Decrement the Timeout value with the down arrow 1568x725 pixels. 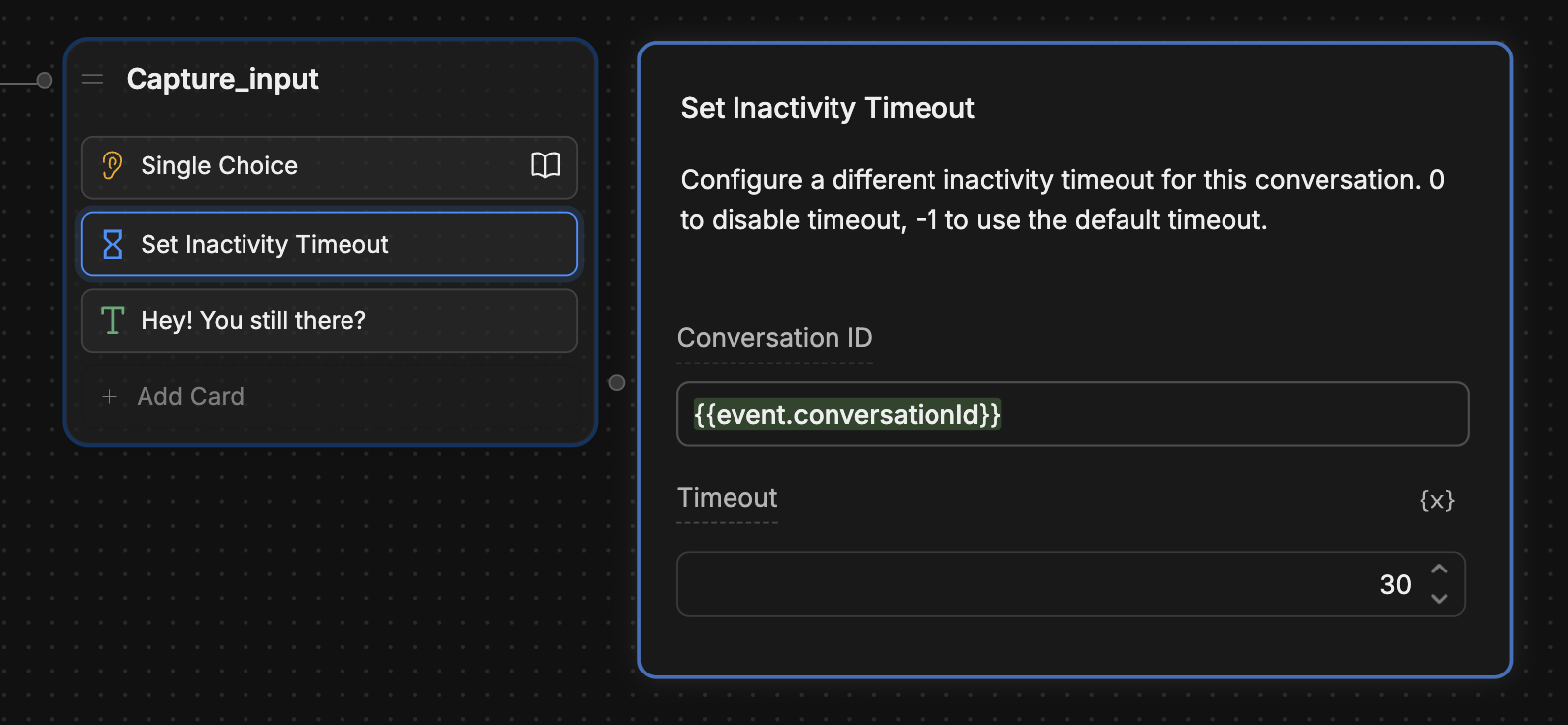pyautogui.click(x=1441, y=598)
